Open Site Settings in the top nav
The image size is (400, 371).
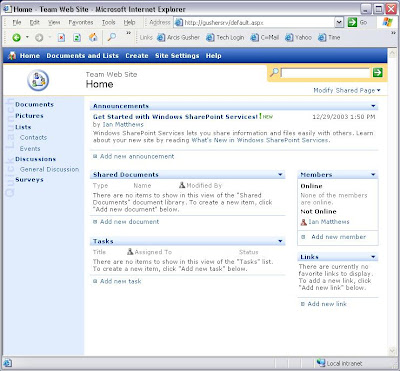pos(177,56)
